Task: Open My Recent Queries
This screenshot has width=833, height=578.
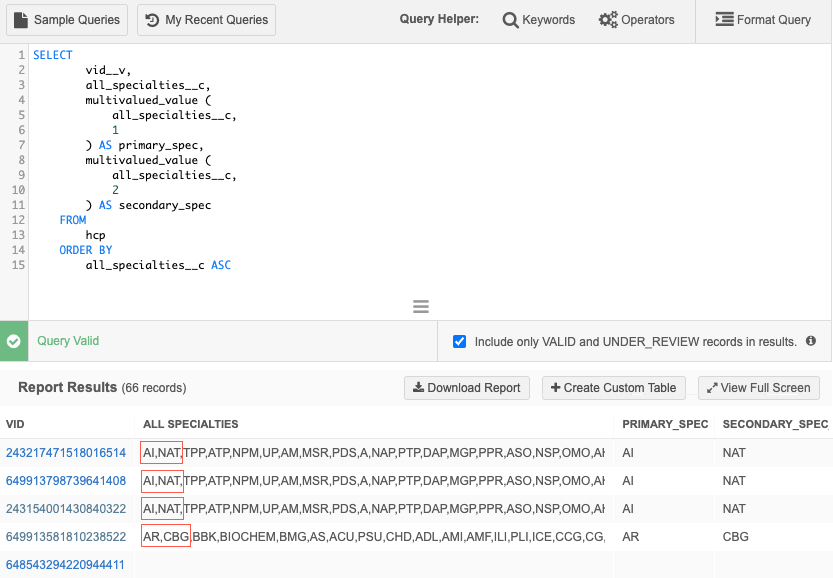Action: point(206,20)
